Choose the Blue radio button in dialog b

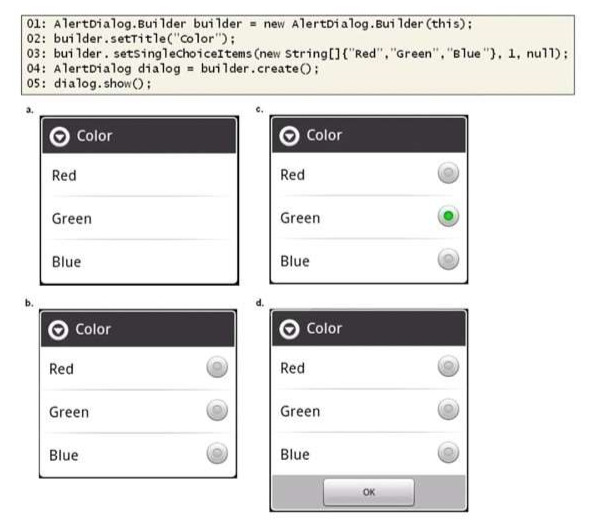[x=217, y=453]
